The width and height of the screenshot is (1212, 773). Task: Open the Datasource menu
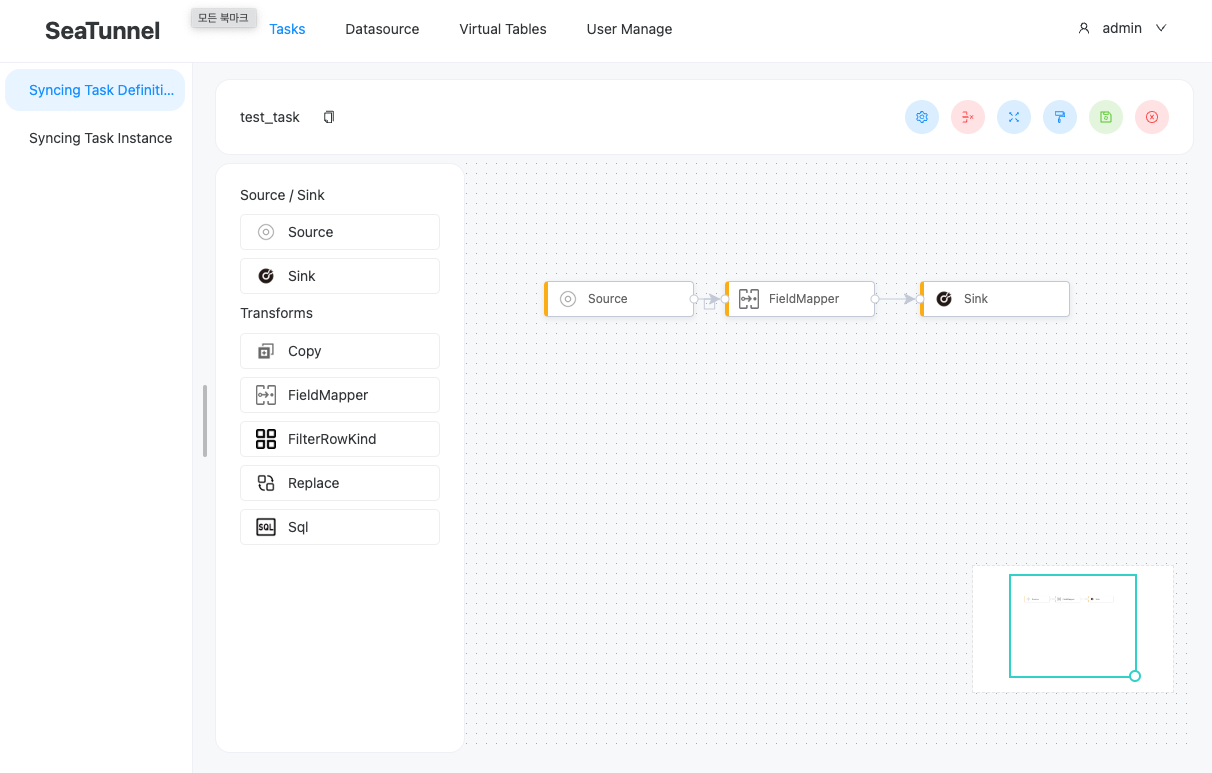[382, 29]
